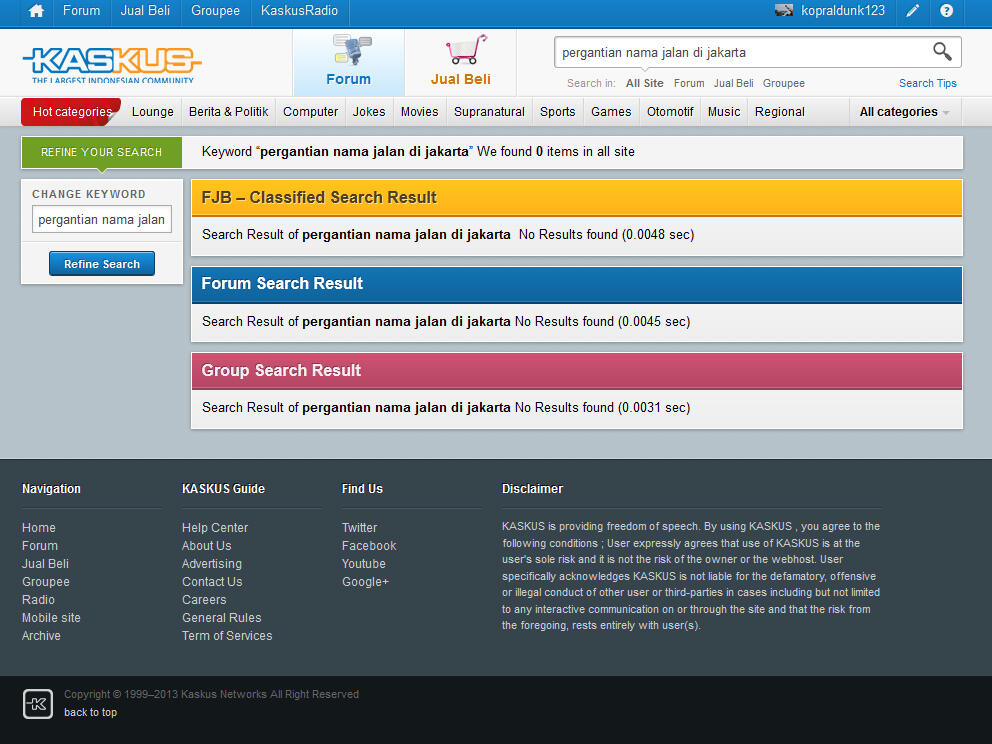Screen dimensions: 992x744
Task: Focus the Change Keyword input field
Action: [102, 220]
